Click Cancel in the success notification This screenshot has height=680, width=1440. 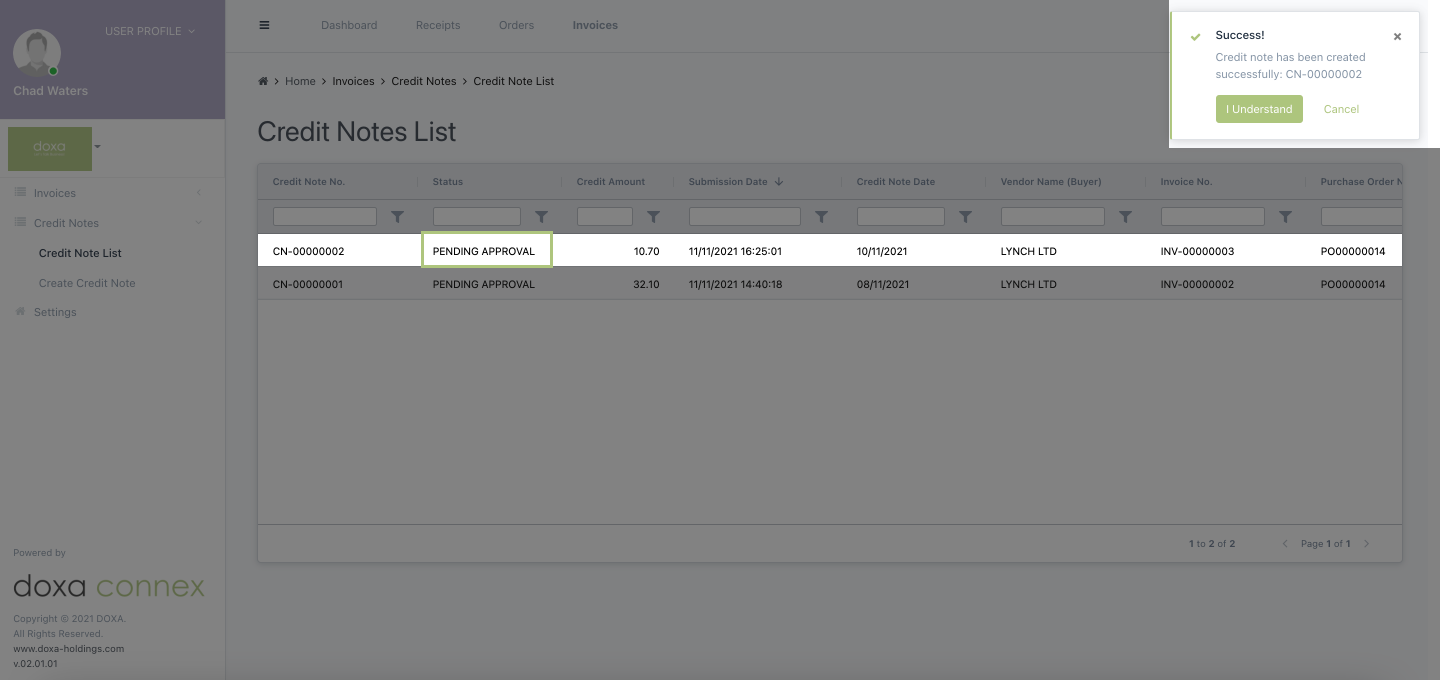[x=1341, y=109]
